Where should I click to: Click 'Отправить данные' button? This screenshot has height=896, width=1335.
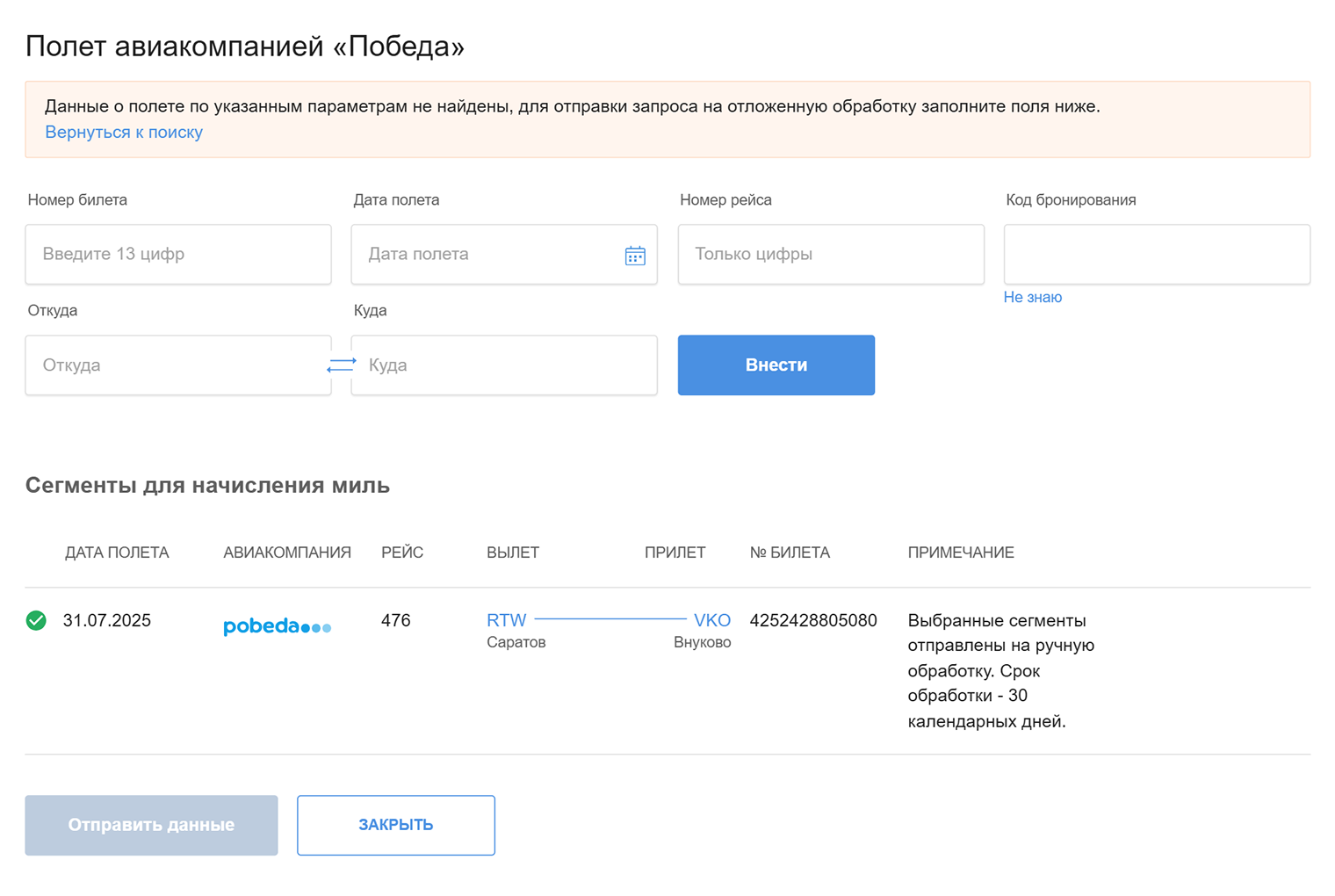pyautogui.click(x=151, y=825)
